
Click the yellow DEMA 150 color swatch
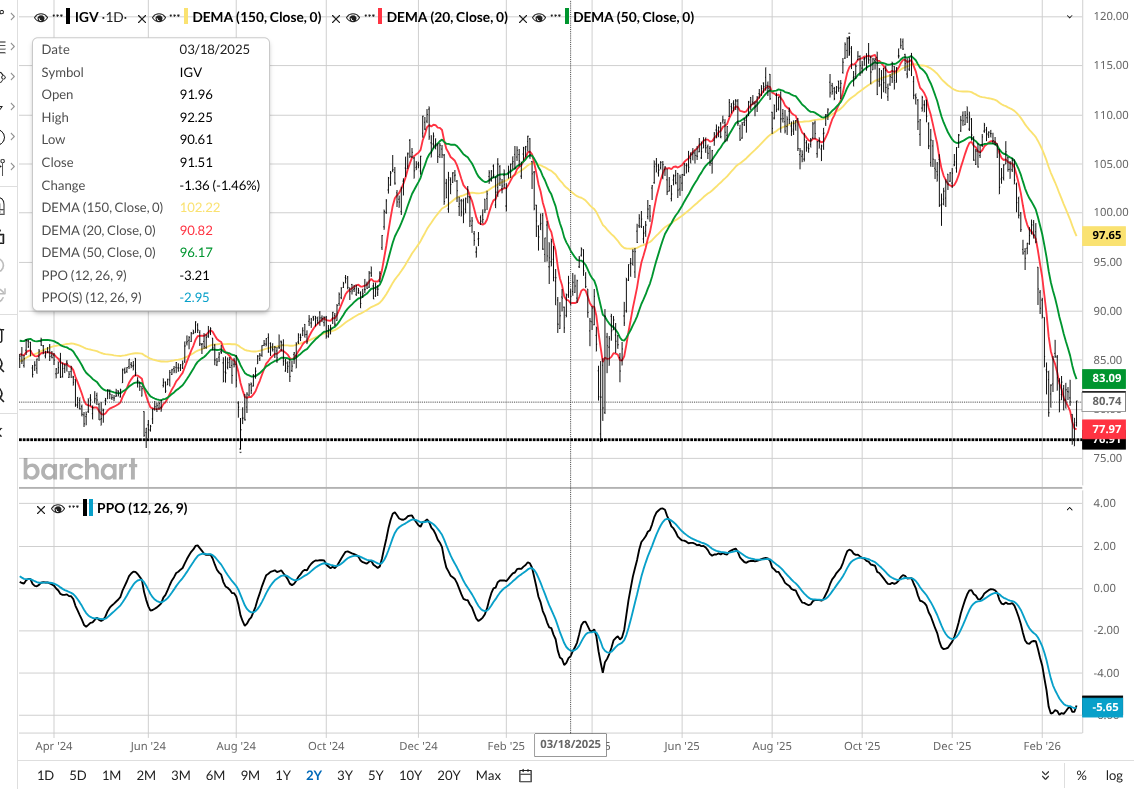click(186, 17)
